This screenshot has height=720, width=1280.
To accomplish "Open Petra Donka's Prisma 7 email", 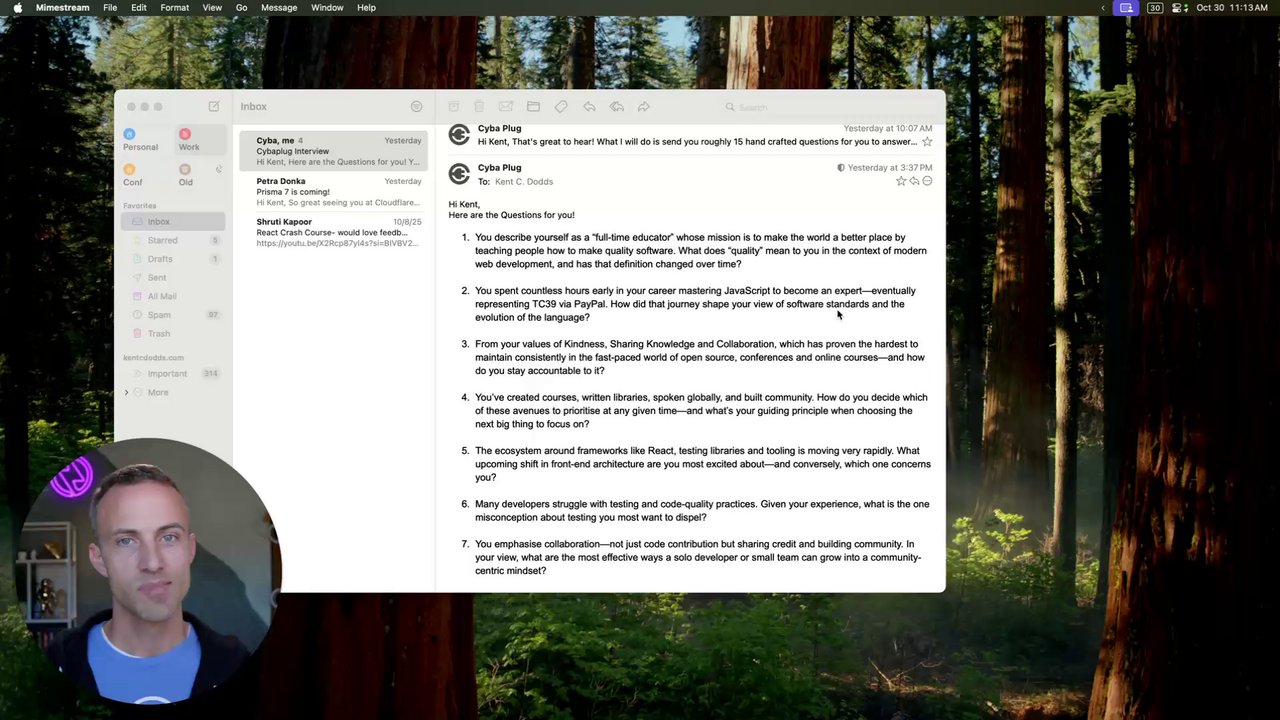I will 334,192.
